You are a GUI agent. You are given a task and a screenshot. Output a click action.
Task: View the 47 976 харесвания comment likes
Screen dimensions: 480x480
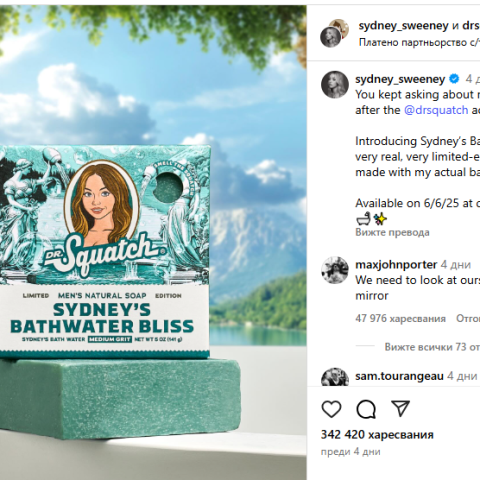400,318
